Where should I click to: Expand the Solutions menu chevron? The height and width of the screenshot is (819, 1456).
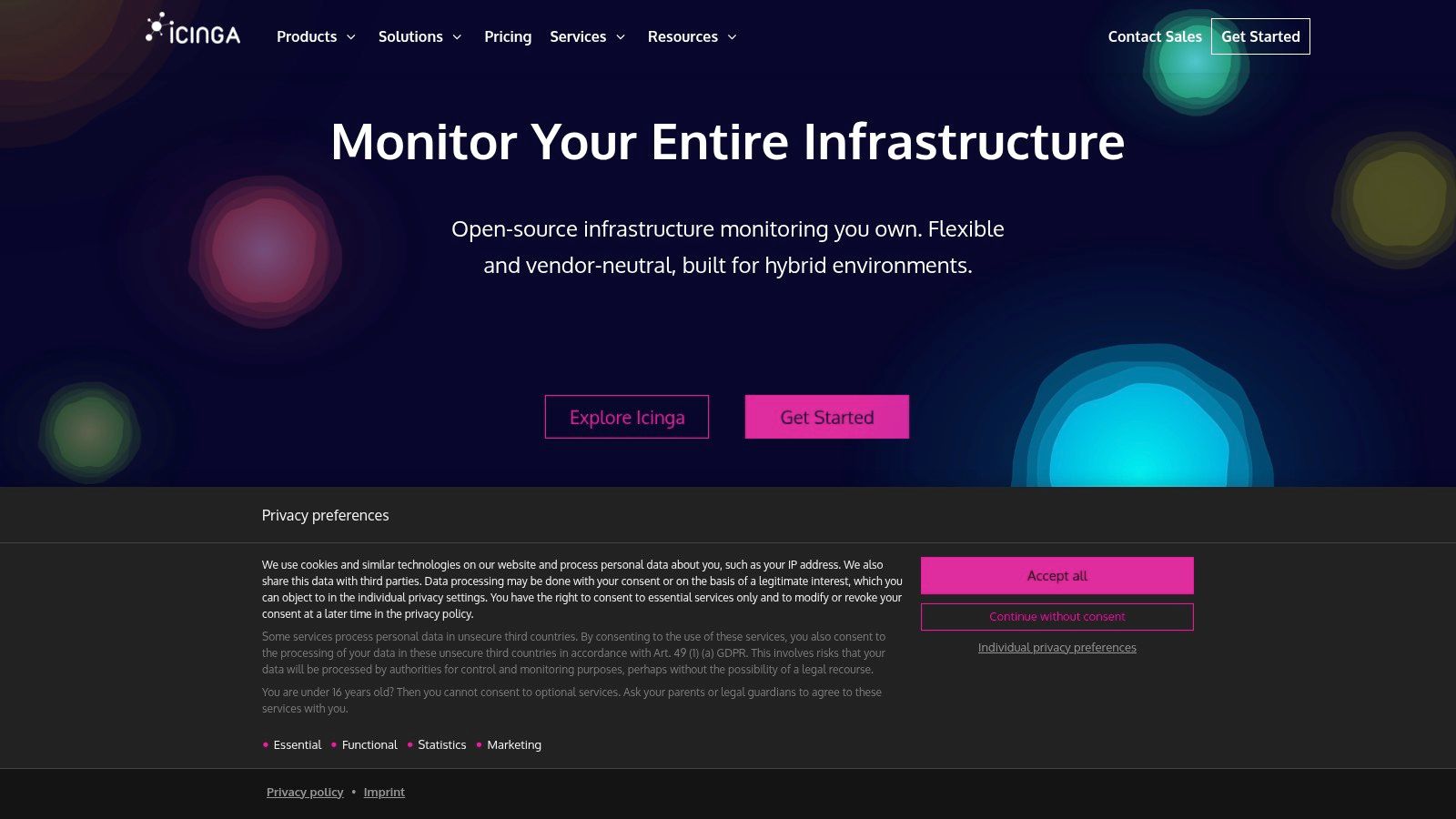(457, 37)
